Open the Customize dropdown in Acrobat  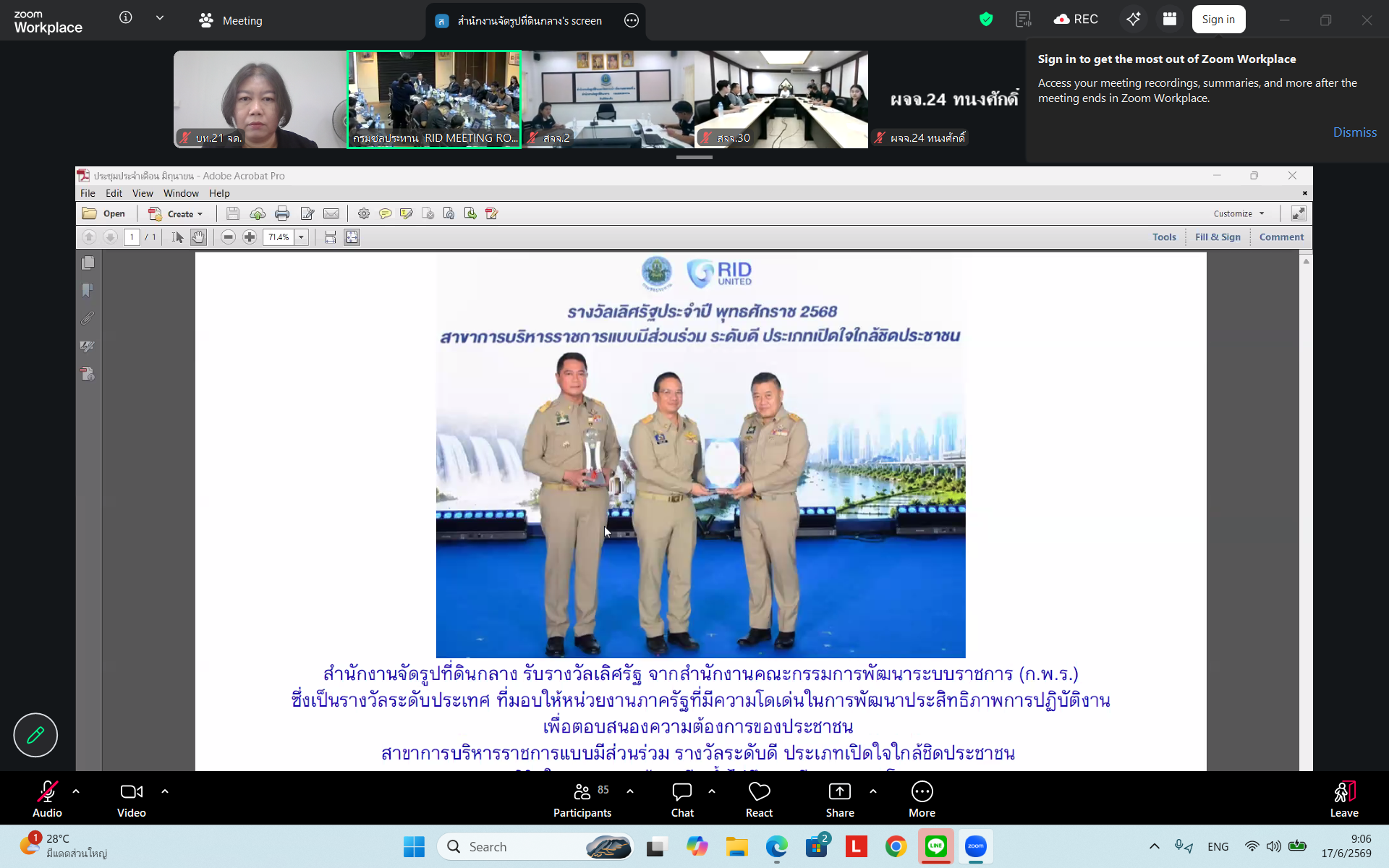coord(1239,213)
